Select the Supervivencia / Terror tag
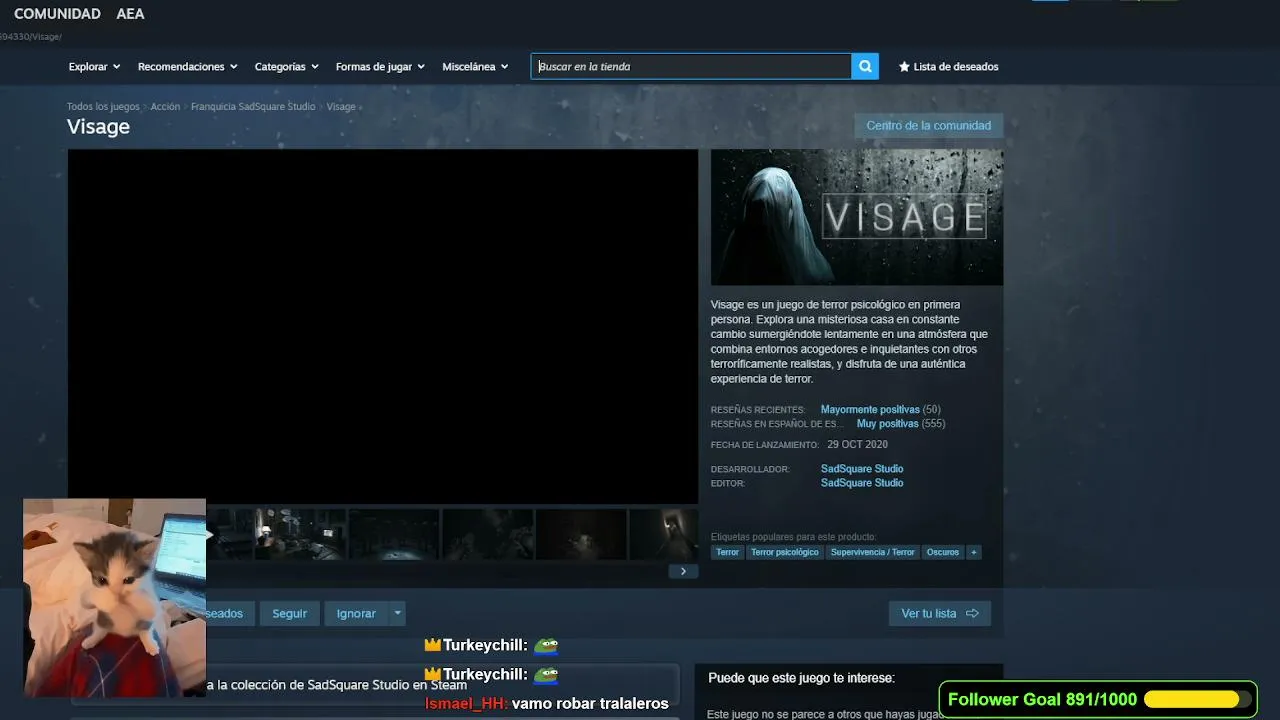Viewport: 1280px width, 720px height. 873,552
